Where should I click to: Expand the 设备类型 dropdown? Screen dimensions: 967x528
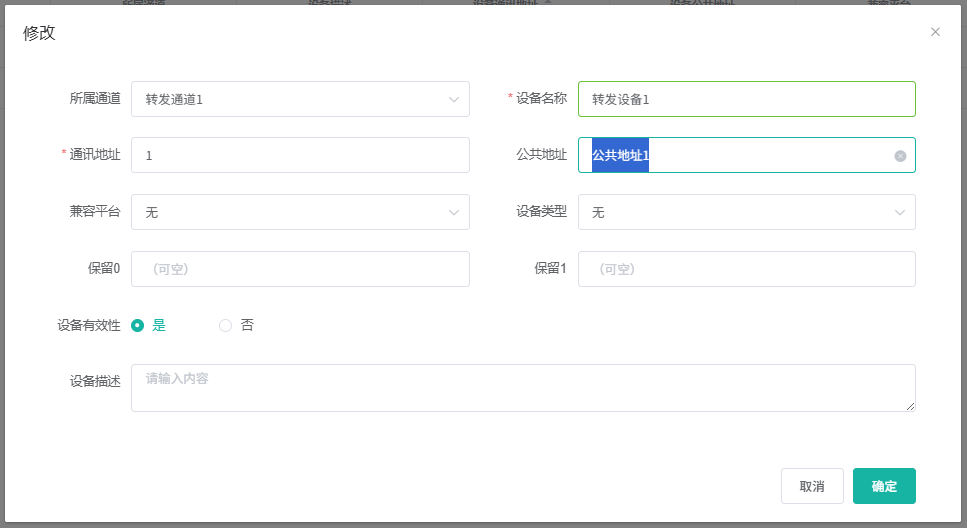(x=746, y=212)
